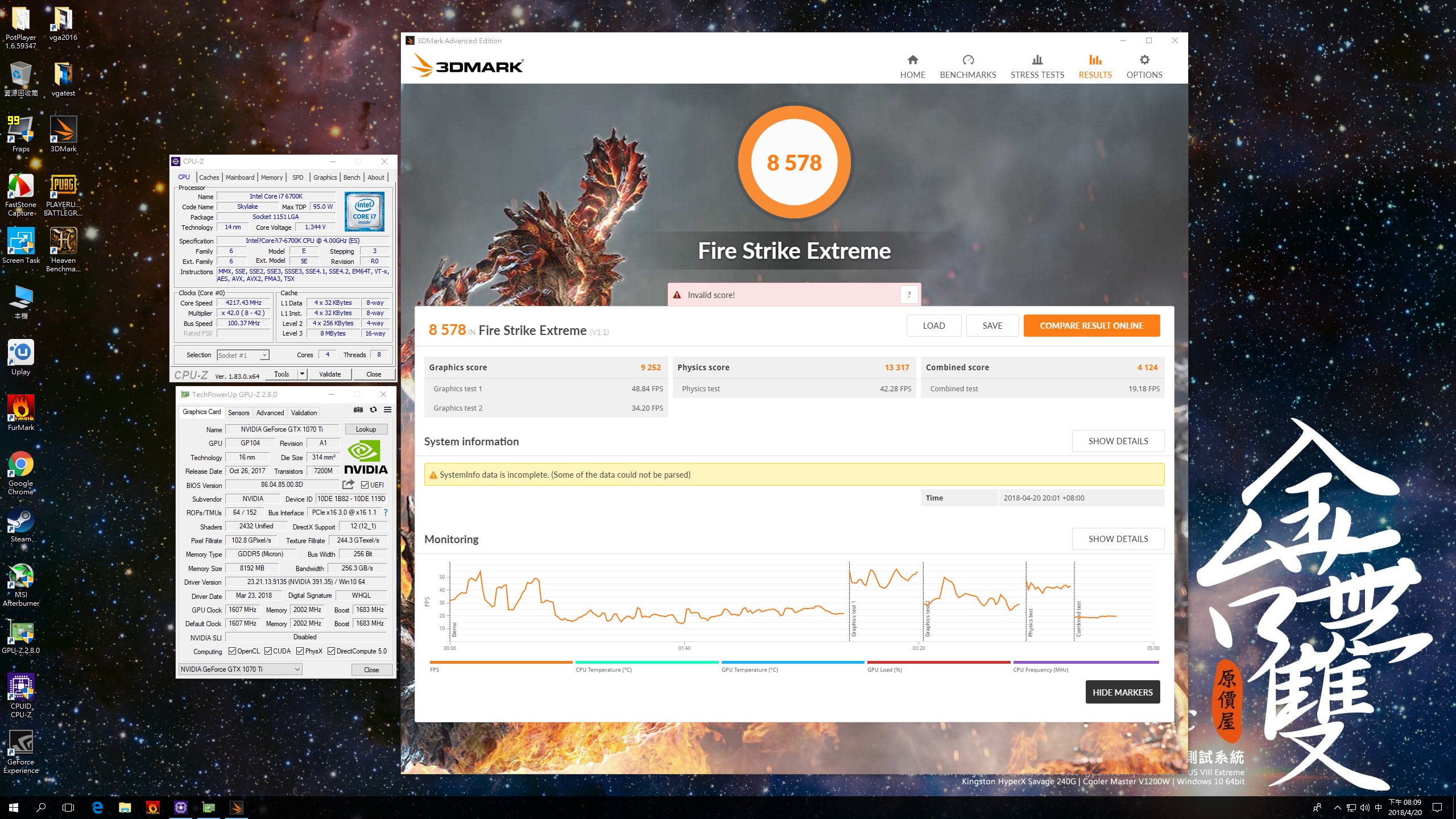Open the Recycle Bin desktop icon
Image resolution: width=1456 pixels, height=819 pixels.
pyautogui.click(x=21, y=79)
